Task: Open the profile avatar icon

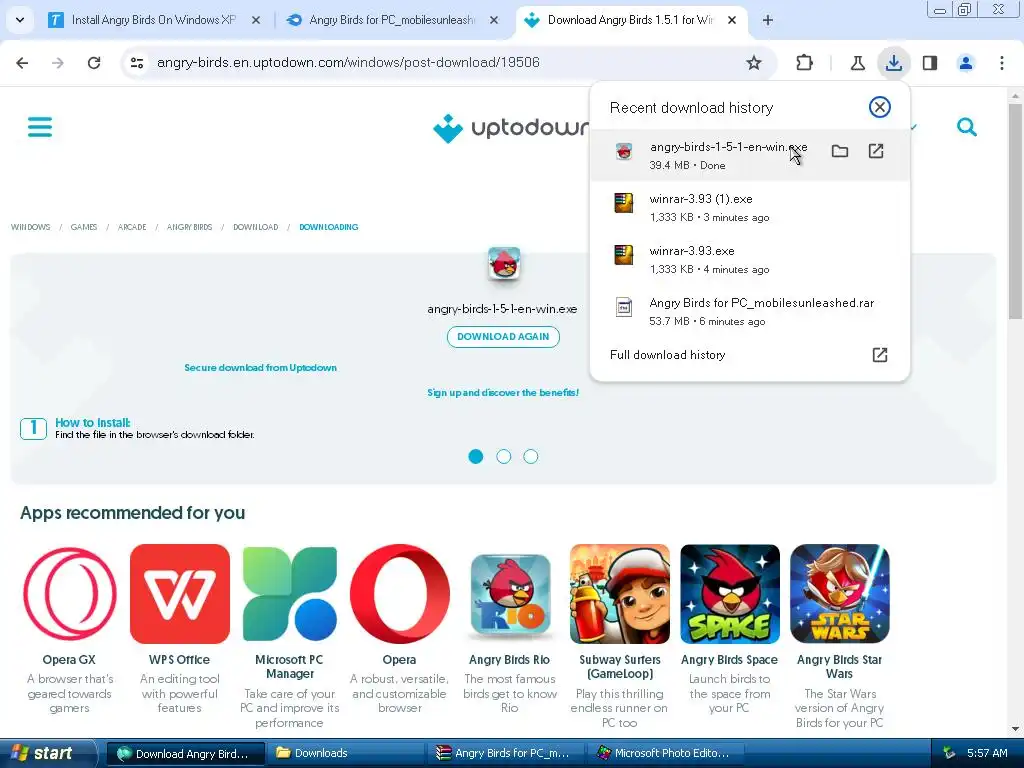Action: pos(966,63)
